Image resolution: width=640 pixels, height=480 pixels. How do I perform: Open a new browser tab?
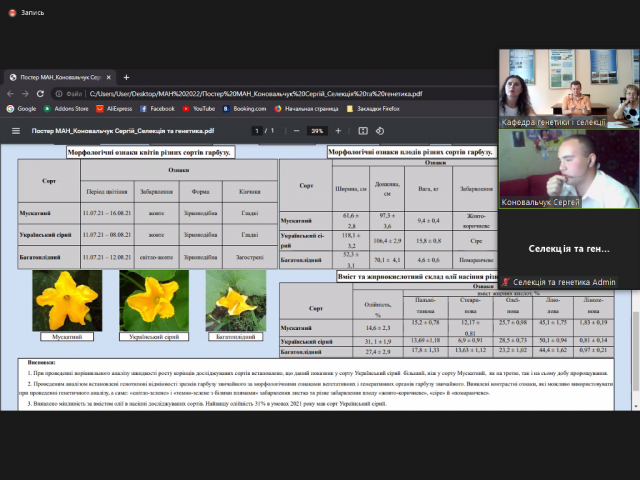[126, 77]
